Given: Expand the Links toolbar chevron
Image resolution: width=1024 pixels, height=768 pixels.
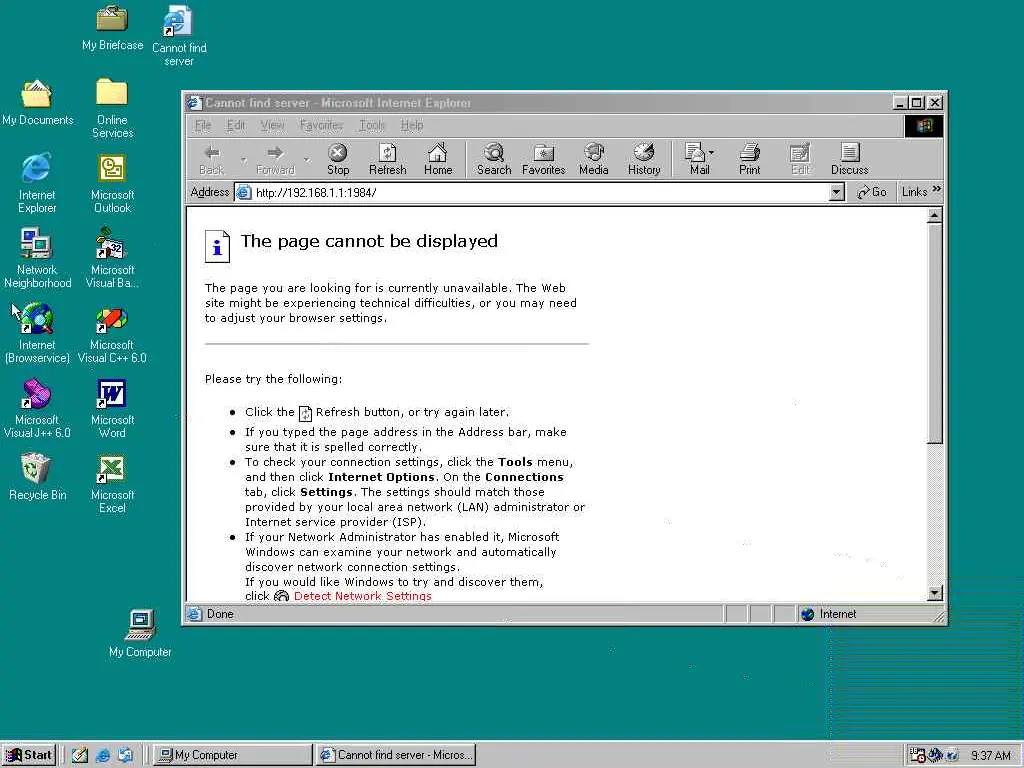Looking at the screenshot, I should click(x=936, y=189).
